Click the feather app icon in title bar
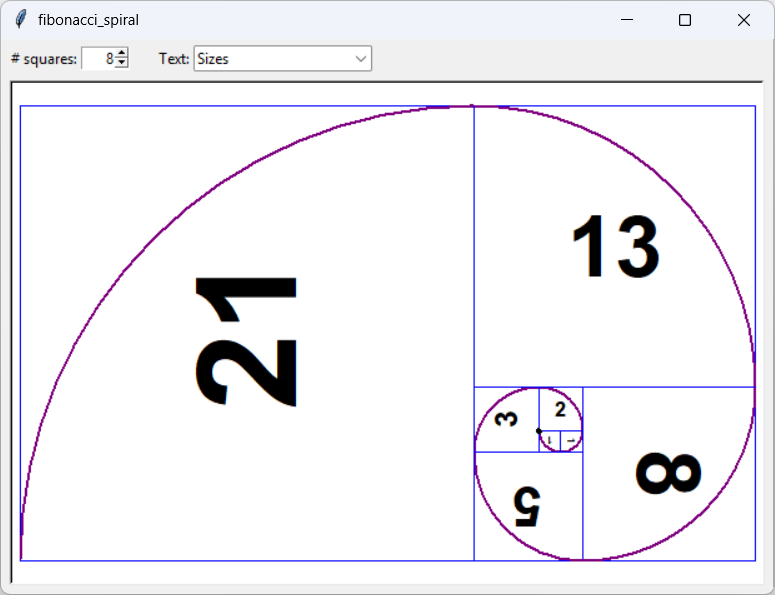775x595 pixels. tap(20, 20)
